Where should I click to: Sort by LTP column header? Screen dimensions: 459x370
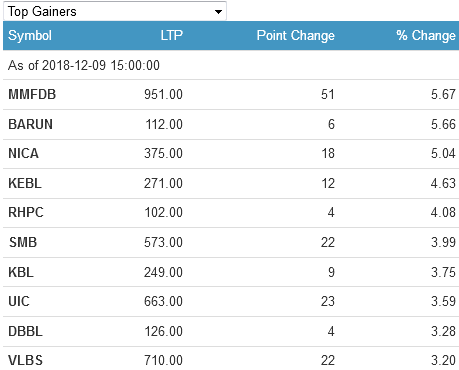pyautogui.click(x=172, y=35)
